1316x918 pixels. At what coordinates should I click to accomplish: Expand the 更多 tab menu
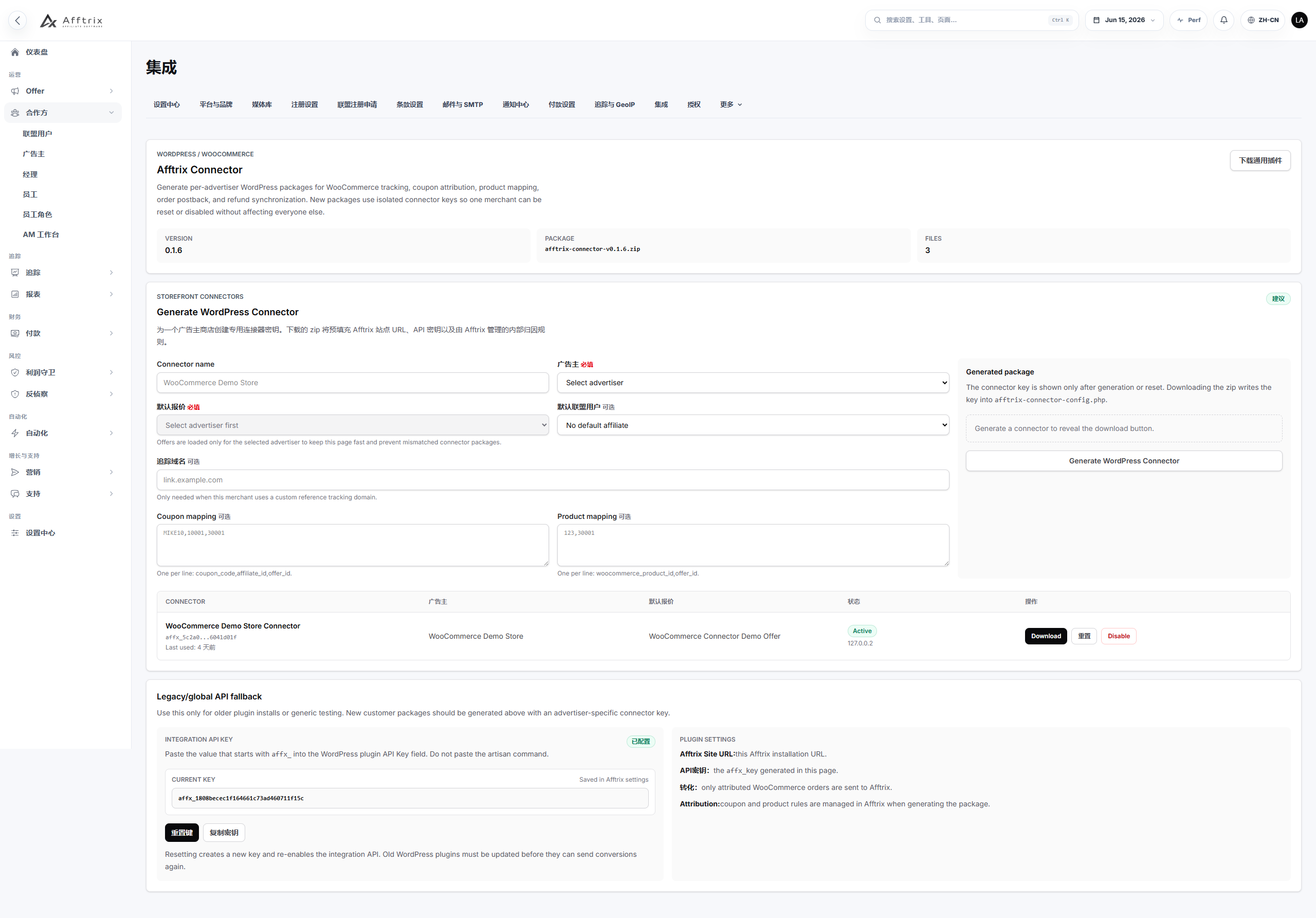click(731, 104)
